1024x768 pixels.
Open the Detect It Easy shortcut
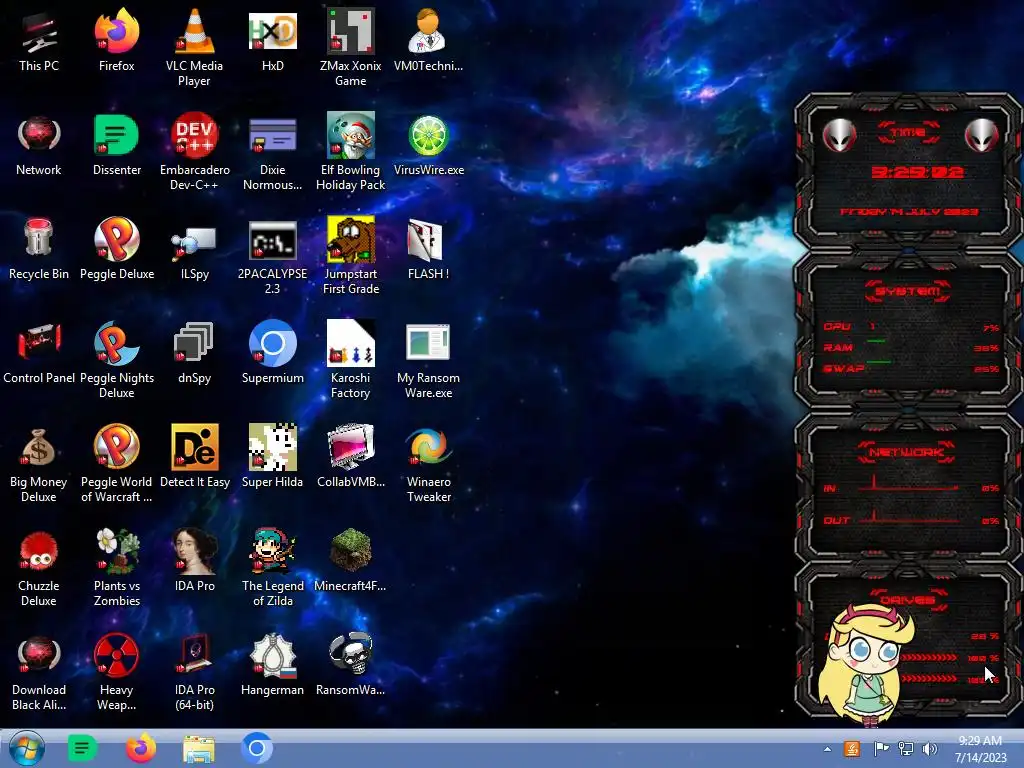coord(194,447)
